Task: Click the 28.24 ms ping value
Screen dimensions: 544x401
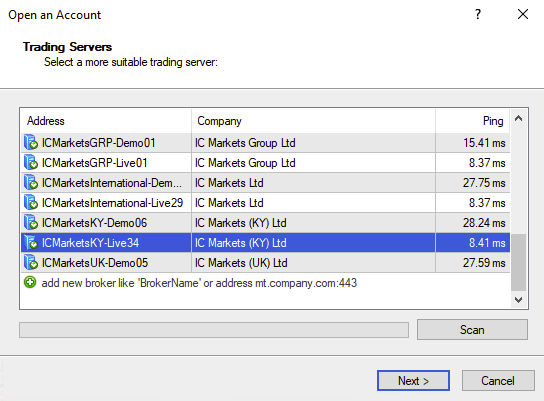Action: click(x=484, y=223)
